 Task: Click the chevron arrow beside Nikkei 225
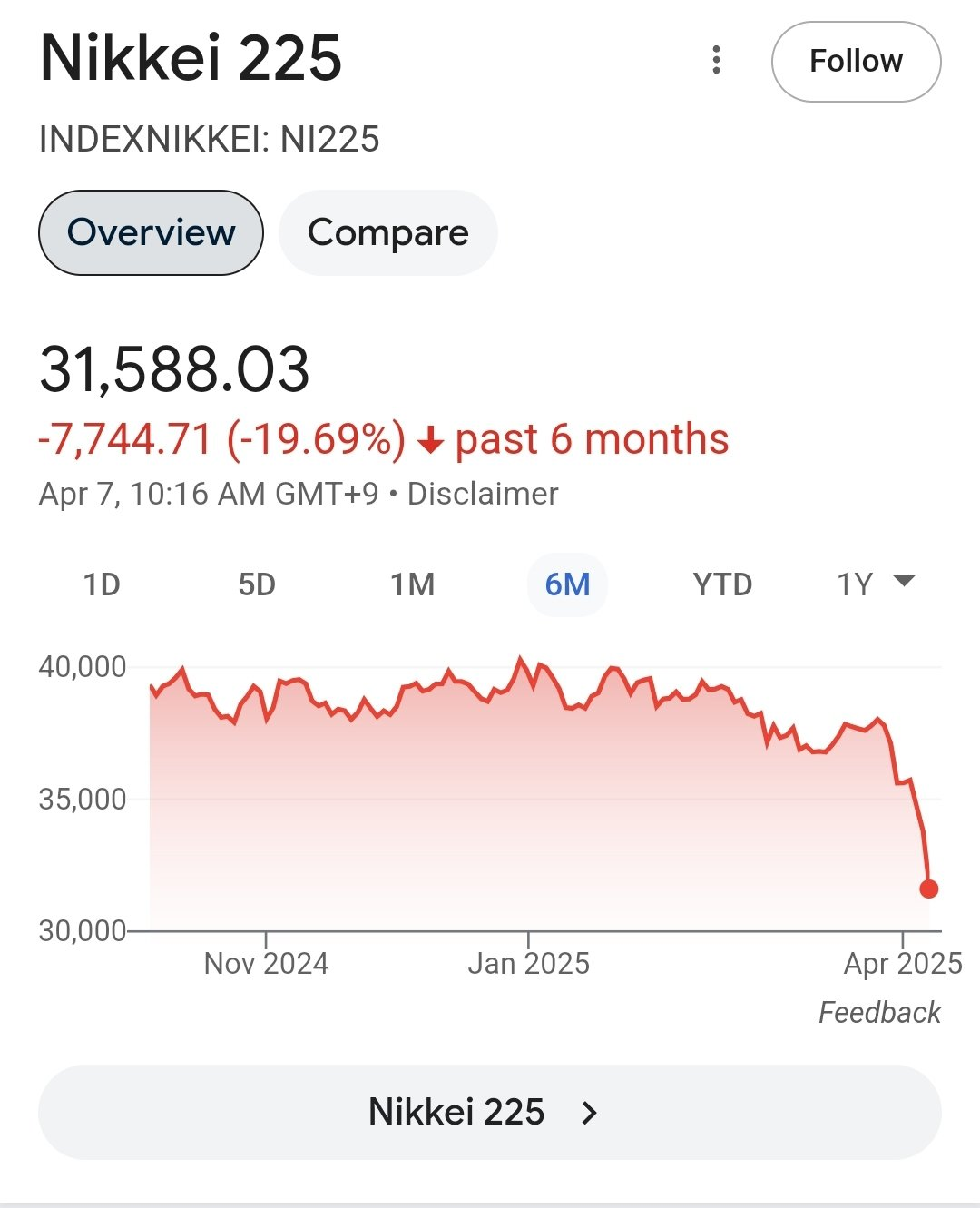pyautogui.click(x=590, y=1113)
